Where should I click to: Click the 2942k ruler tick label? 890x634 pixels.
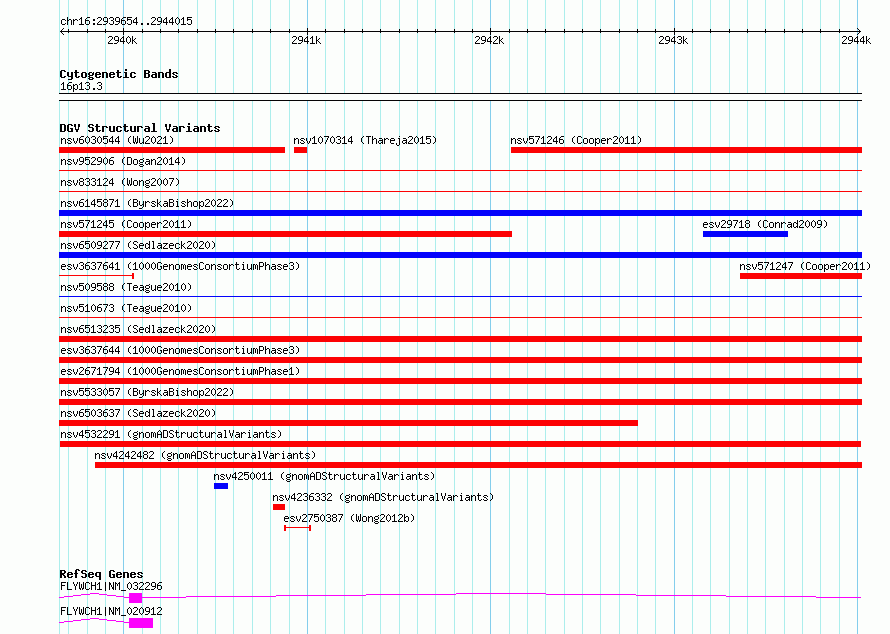point(489,40)
